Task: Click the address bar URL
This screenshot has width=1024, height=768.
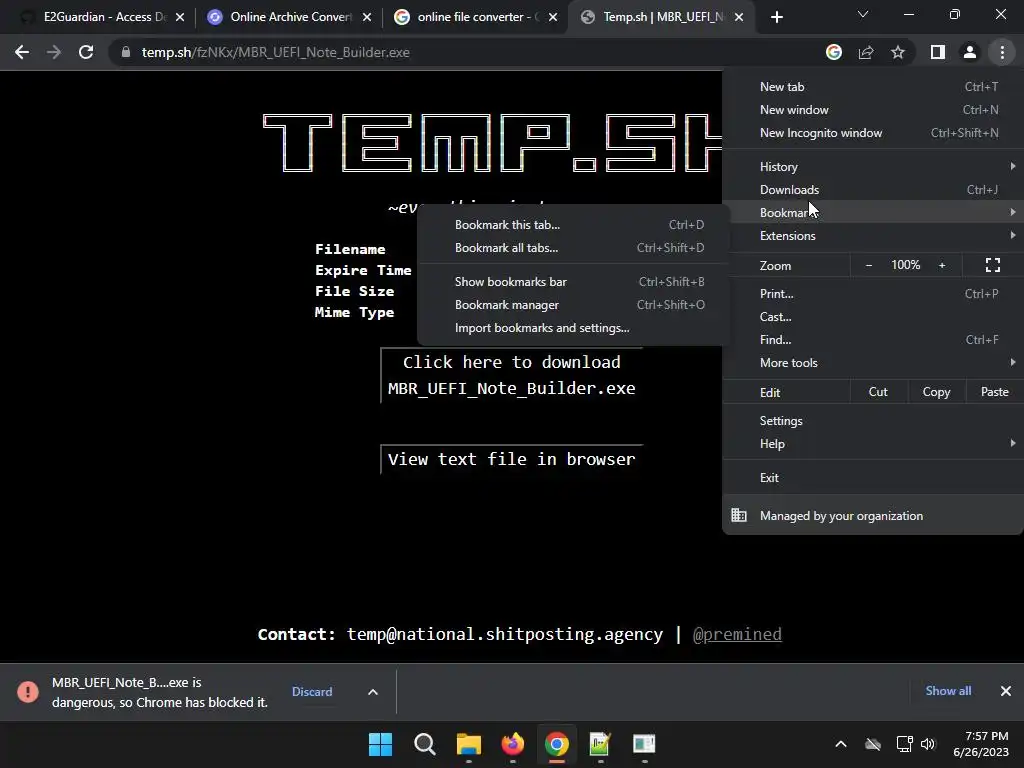Action: point(276,52)
